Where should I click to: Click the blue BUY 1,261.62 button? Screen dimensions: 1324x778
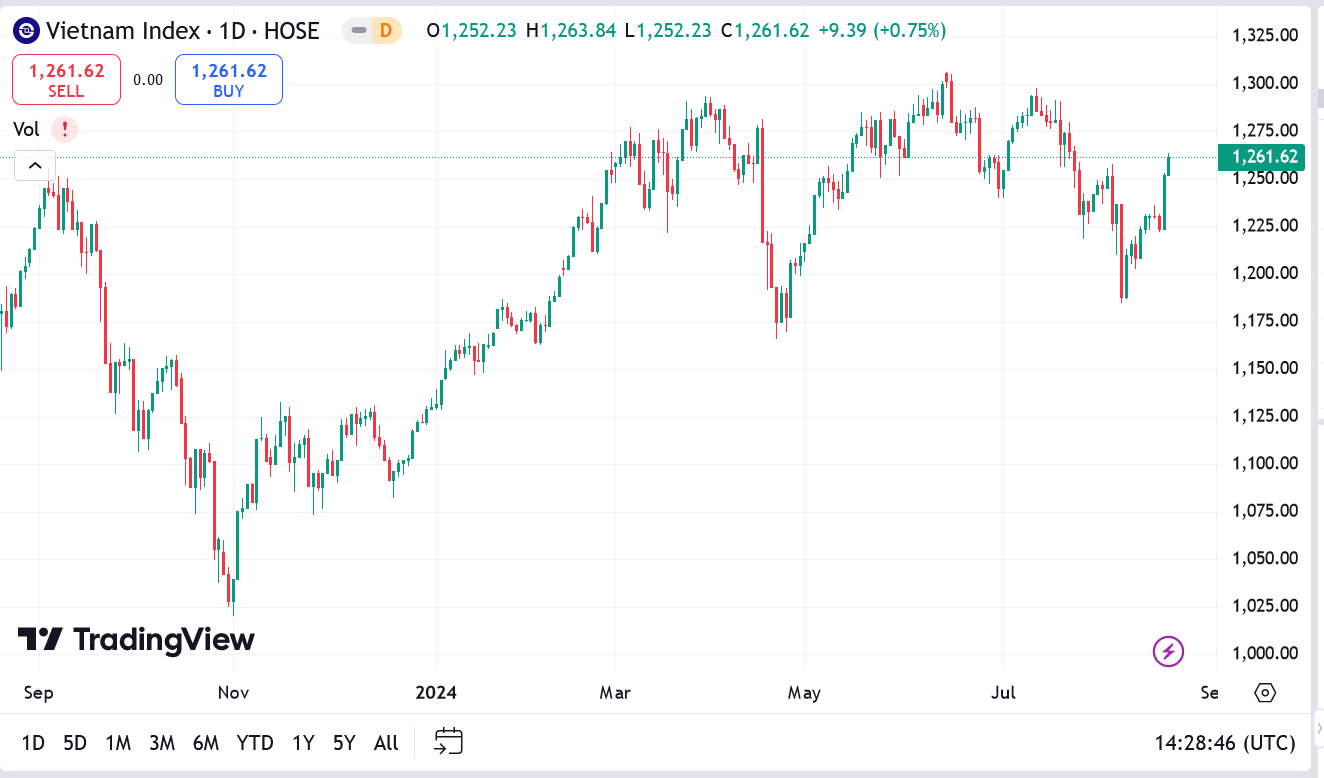[x=229, y=79]
